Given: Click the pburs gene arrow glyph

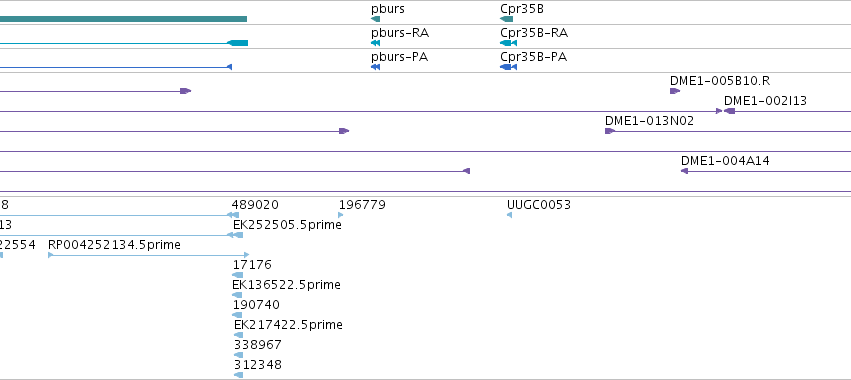Looking at the screenshot, I should [x=376, y=19].
